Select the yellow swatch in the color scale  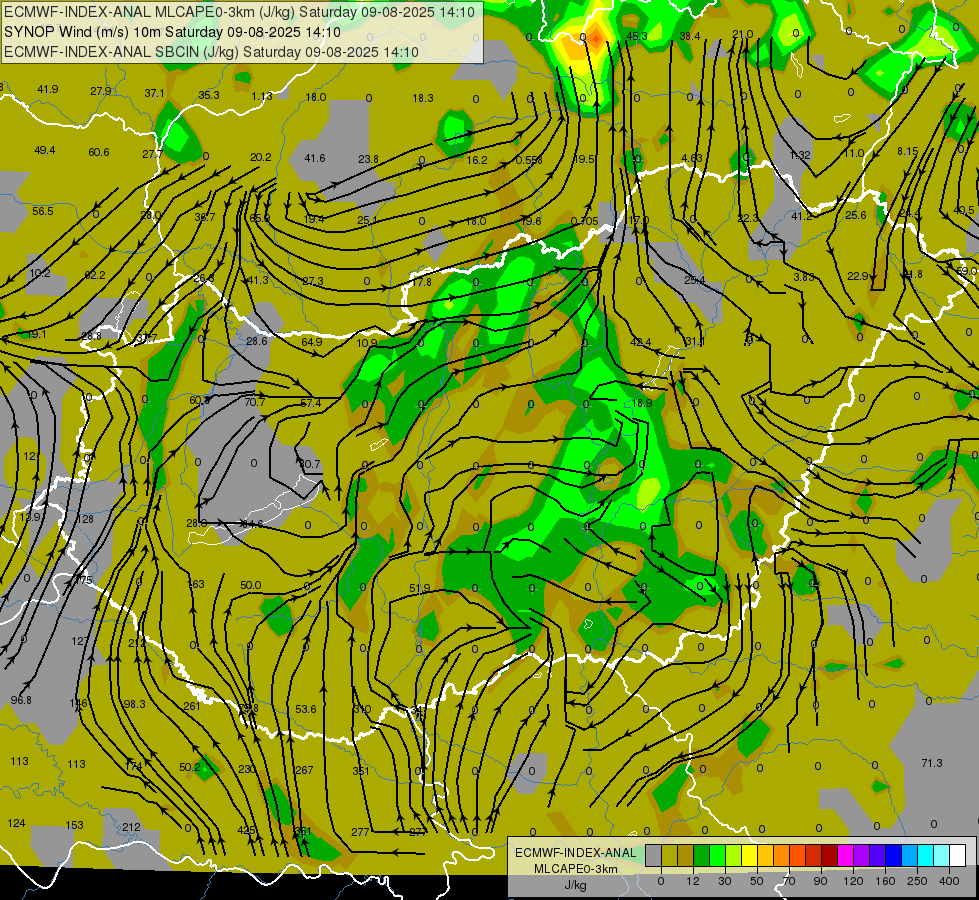750,856
